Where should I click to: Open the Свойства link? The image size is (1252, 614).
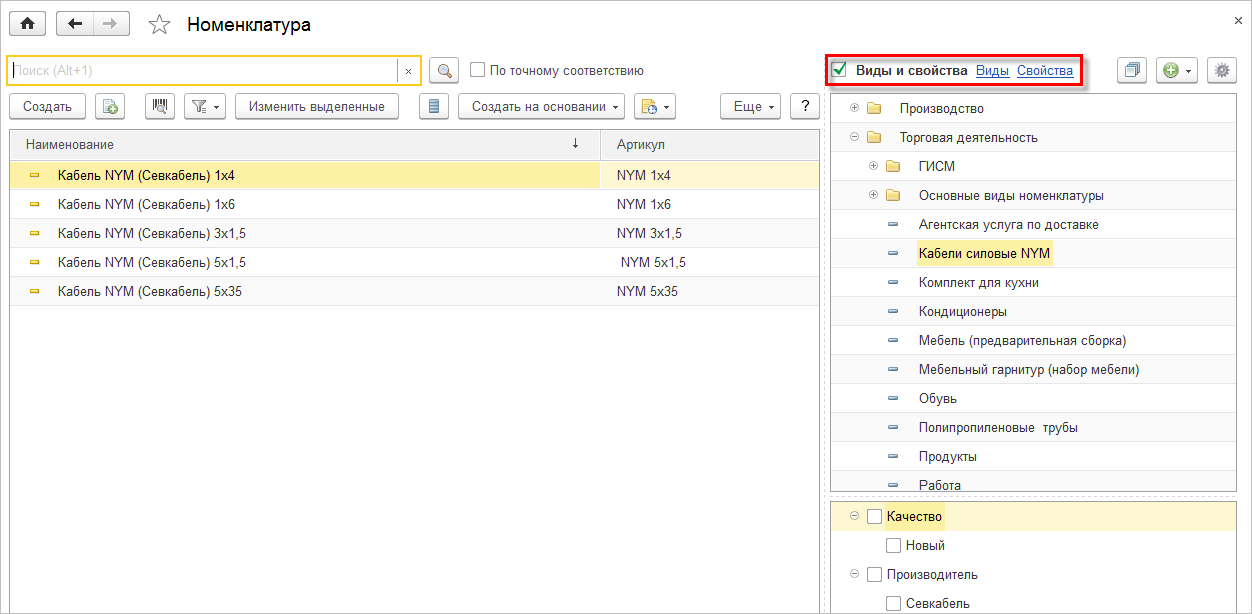(x=1044, y=71)
